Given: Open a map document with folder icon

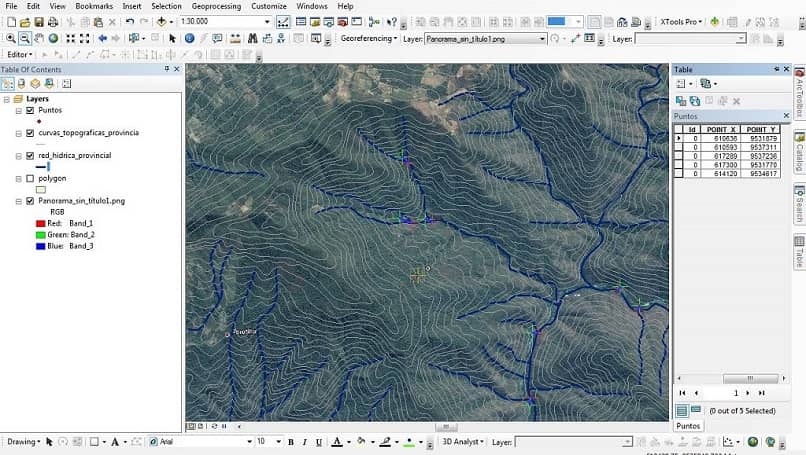Looking at the screenshot, I should pyautogui.click(x=25, y=22).
